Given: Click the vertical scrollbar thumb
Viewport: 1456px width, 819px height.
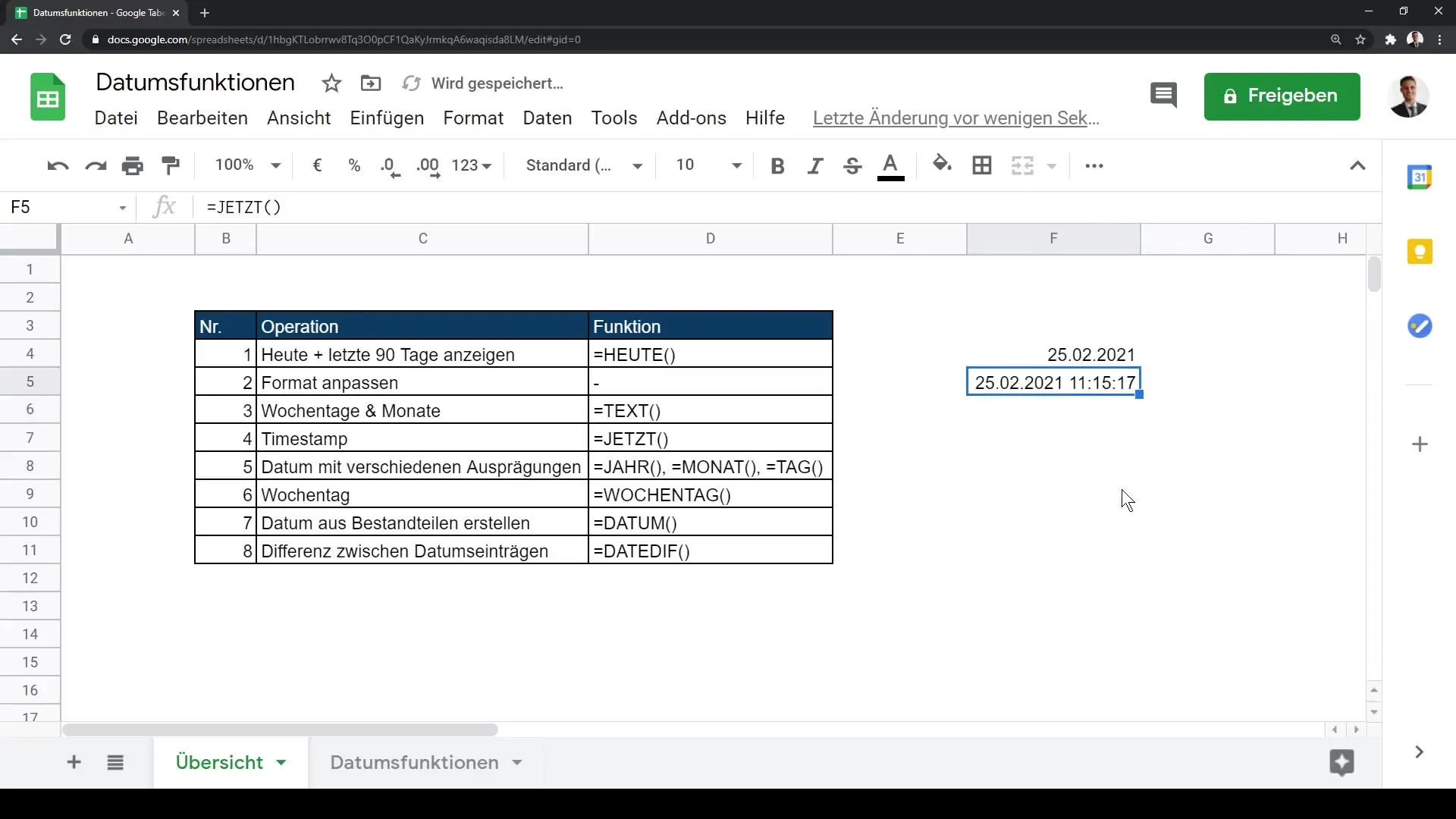Looking at the screenshot, I should [x=1374, y=275].
